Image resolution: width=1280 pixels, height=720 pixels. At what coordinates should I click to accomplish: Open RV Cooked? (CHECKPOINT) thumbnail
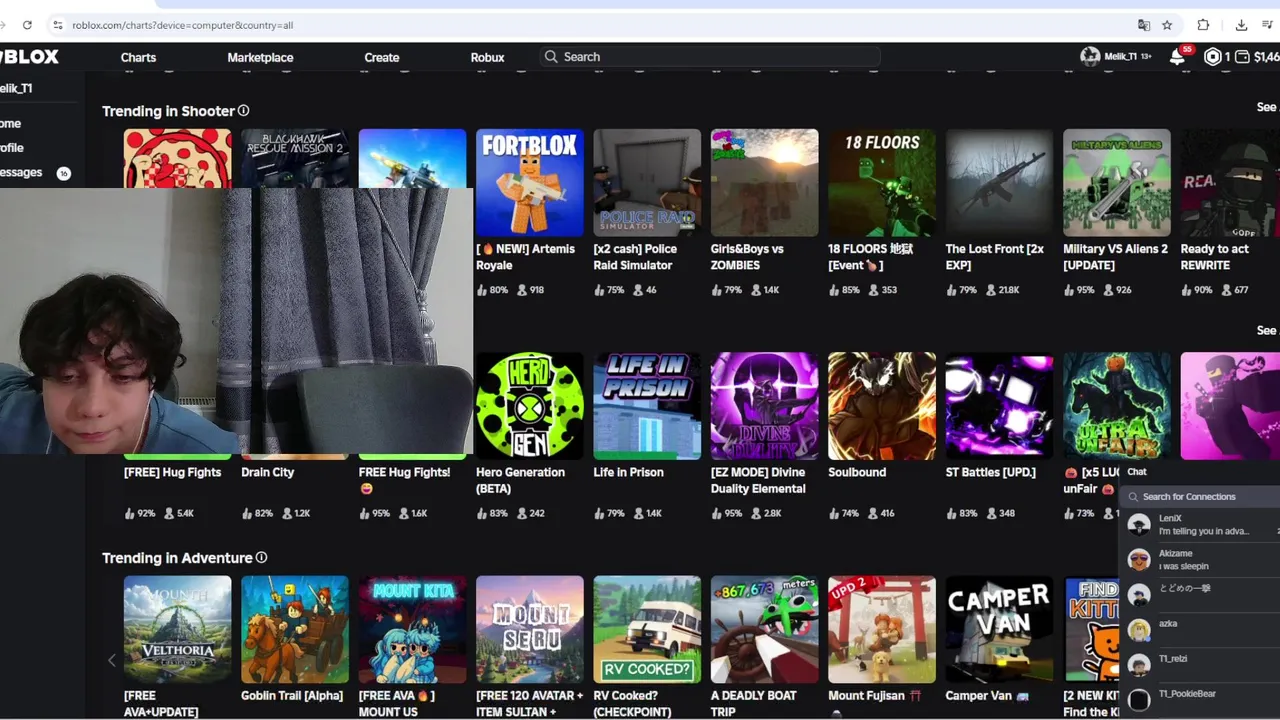pos(647,629)
